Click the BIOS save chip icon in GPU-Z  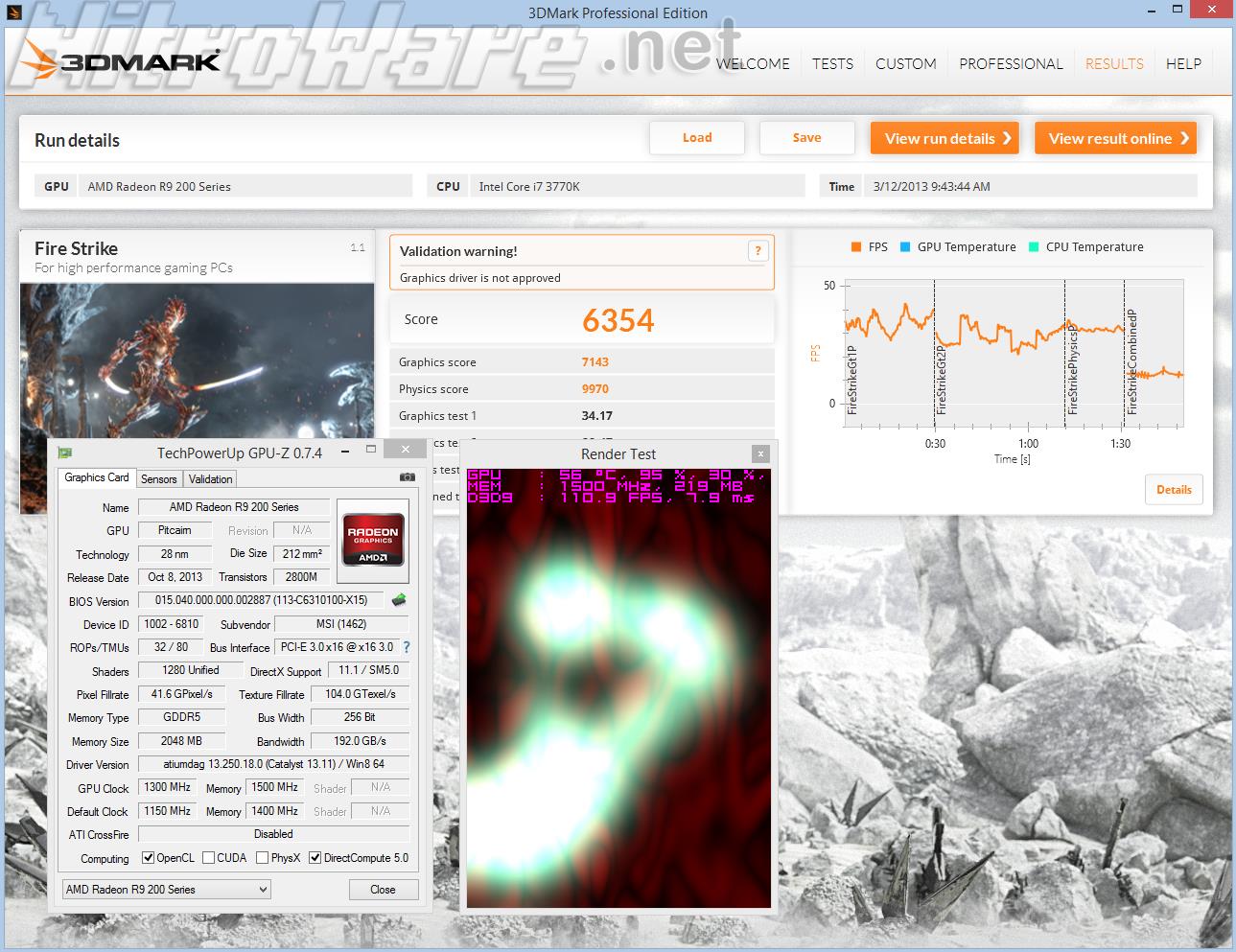[399, 600]
